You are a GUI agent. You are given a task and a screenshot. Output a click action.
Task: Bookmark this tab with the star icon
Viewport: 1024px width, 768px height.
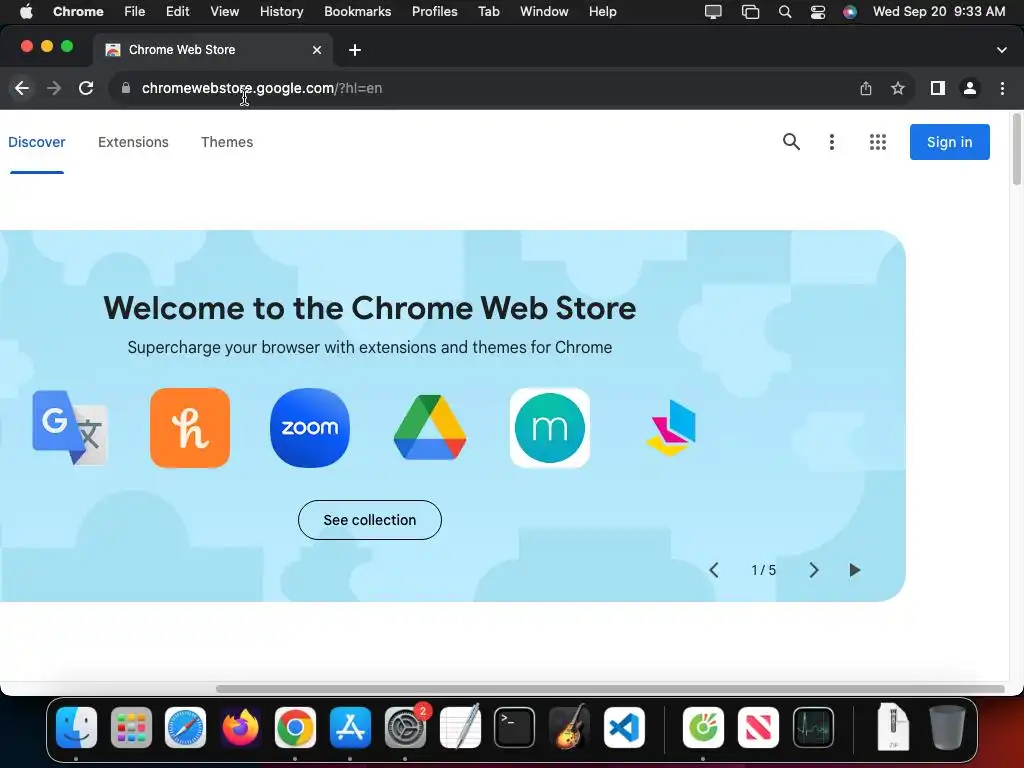click(x=898, y=88)
